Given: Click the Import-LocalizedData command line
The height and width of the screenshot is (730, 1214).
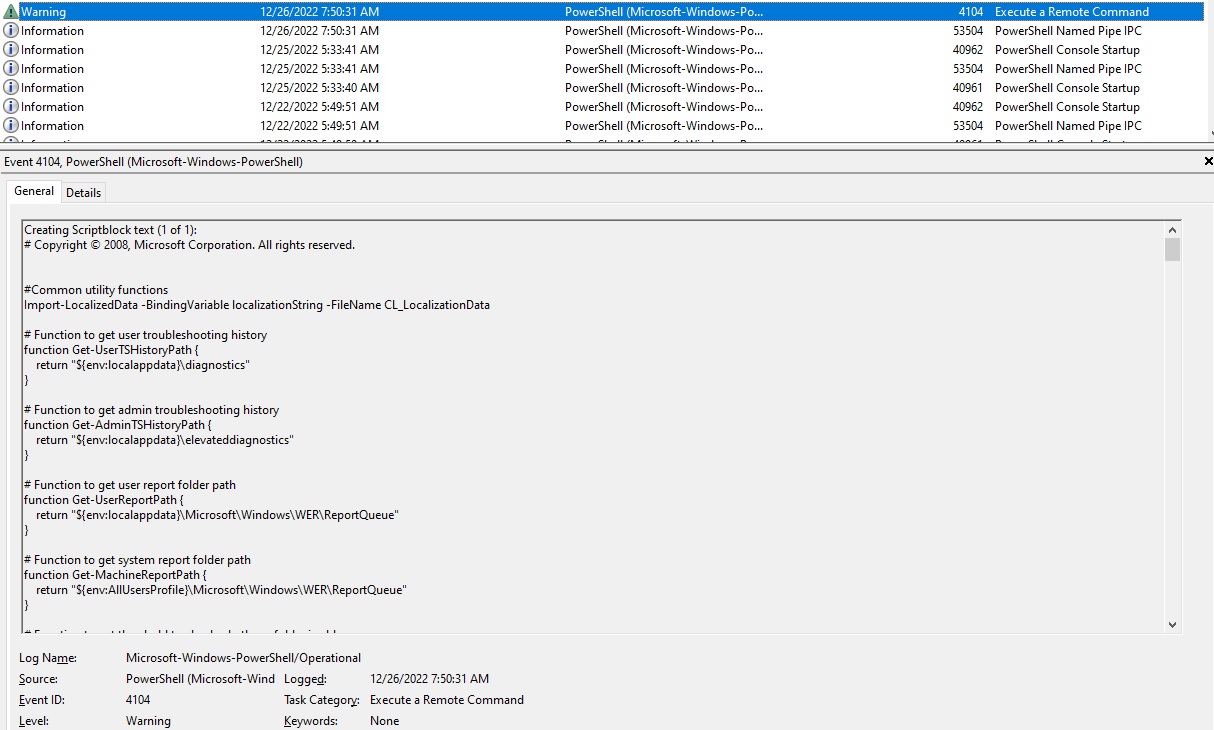Looking at the screenshot, I should tap(257, 305).
